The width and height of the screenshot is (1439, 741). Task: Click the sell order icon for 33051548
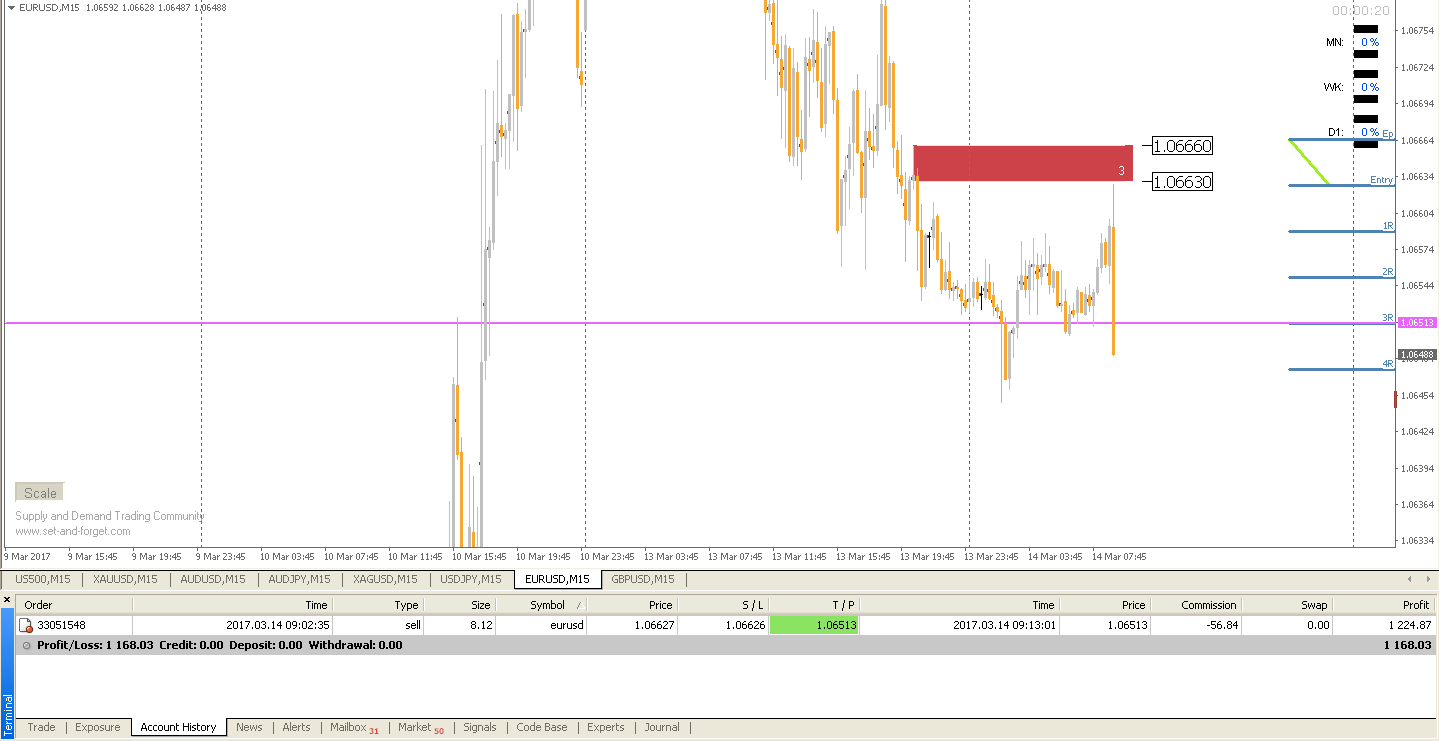(x=27, y=625)
